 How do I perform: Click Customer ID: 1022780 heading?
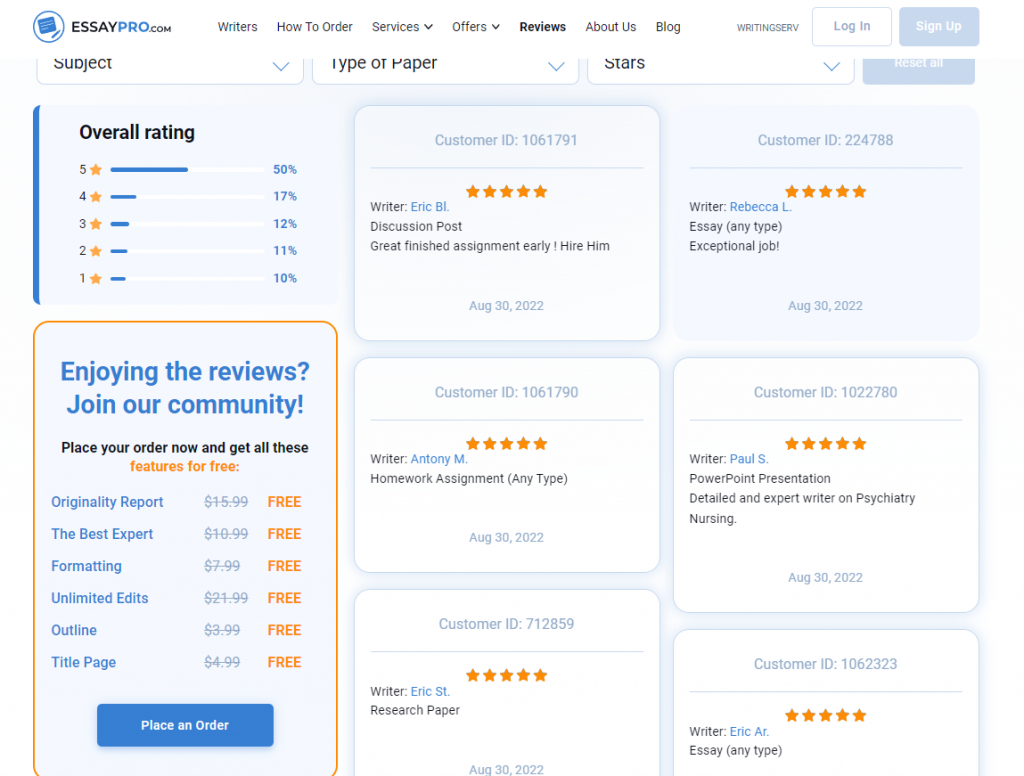pyautogui.click(x=825, y=392)
